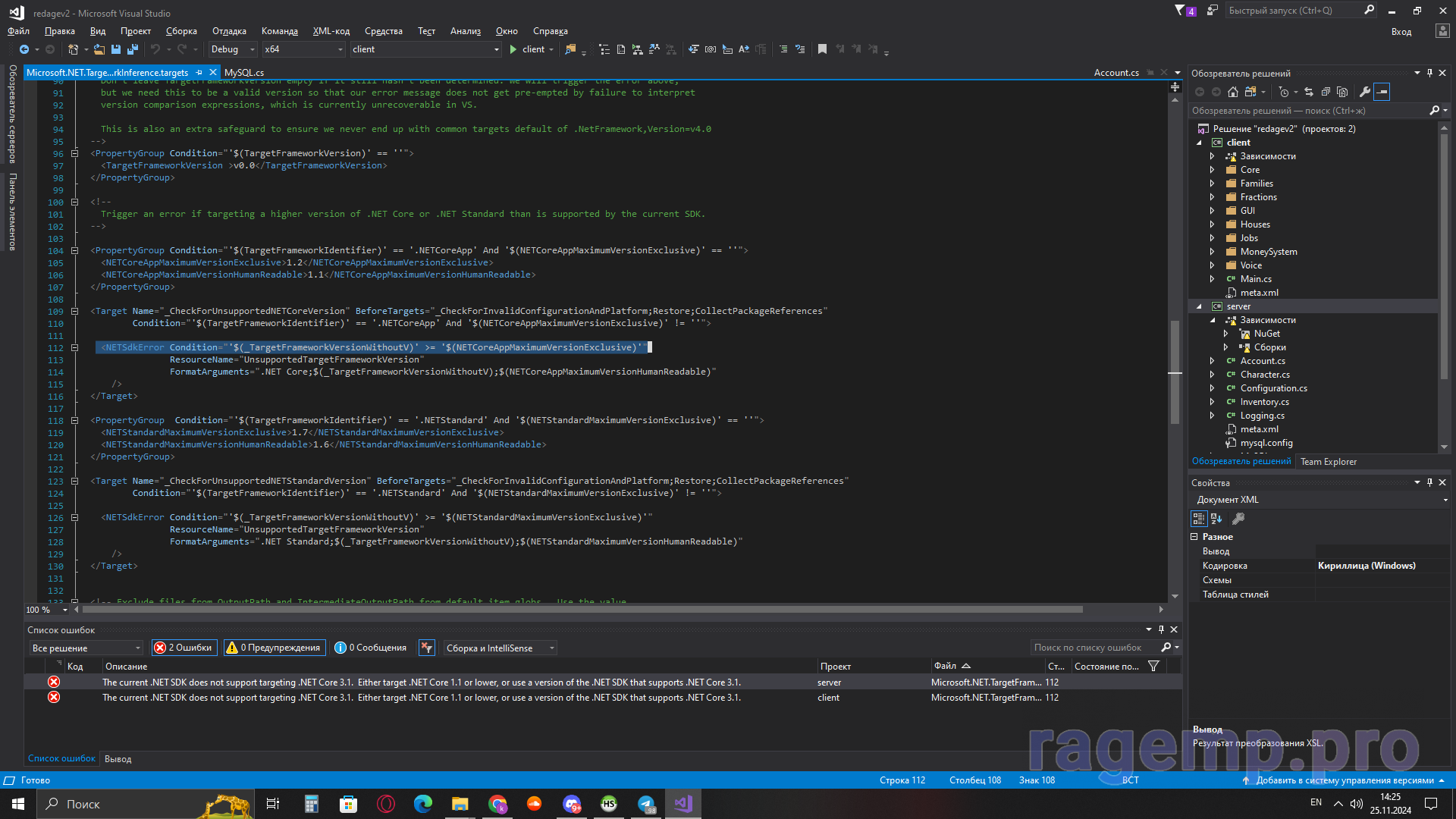Toggle the 0 Предупреждения warnings filter
This screenshot has height=819, width=1456.
274,648
